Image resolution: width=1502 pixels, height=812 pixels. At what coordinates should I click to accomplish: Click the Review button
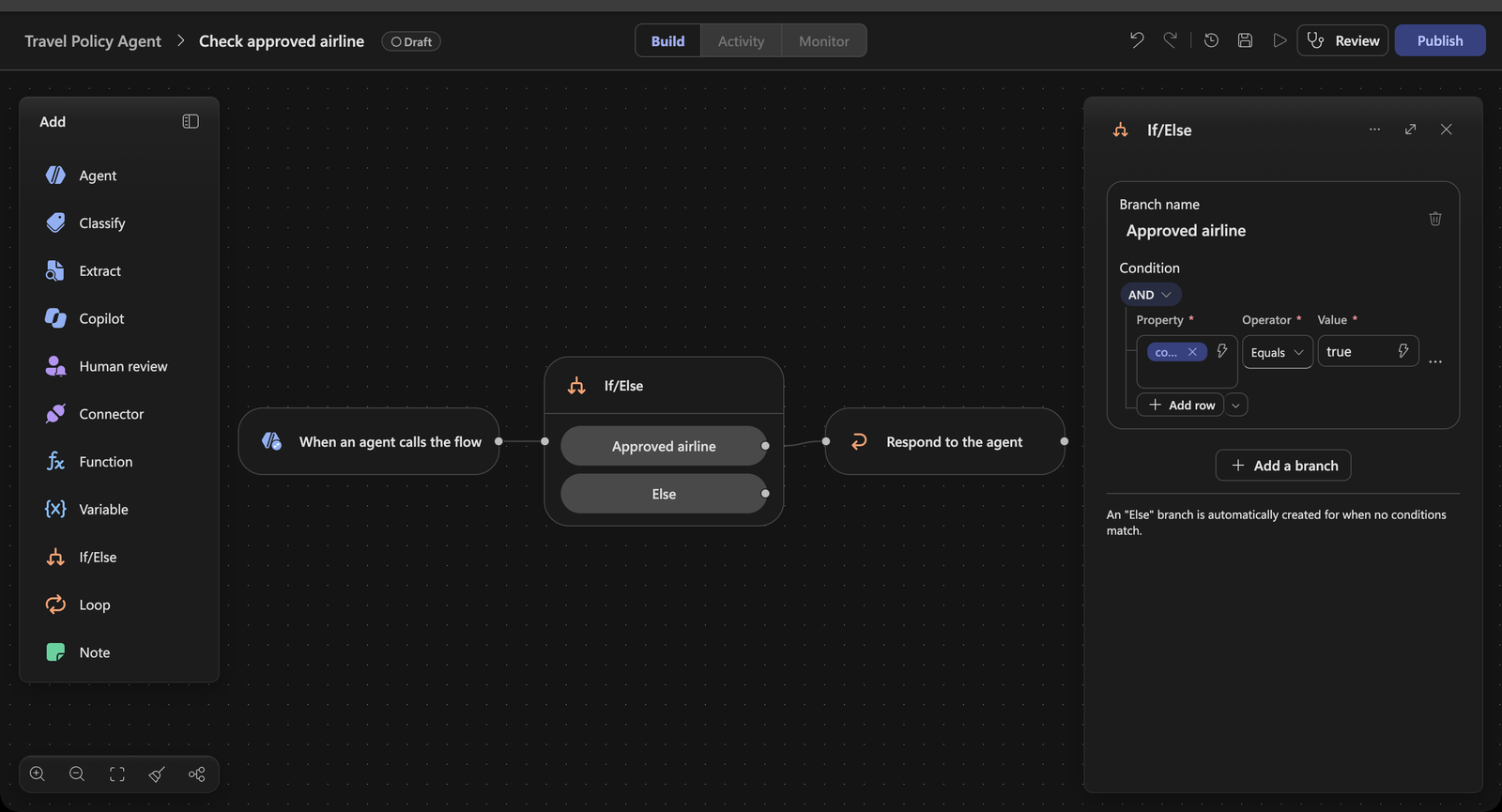1342,40
